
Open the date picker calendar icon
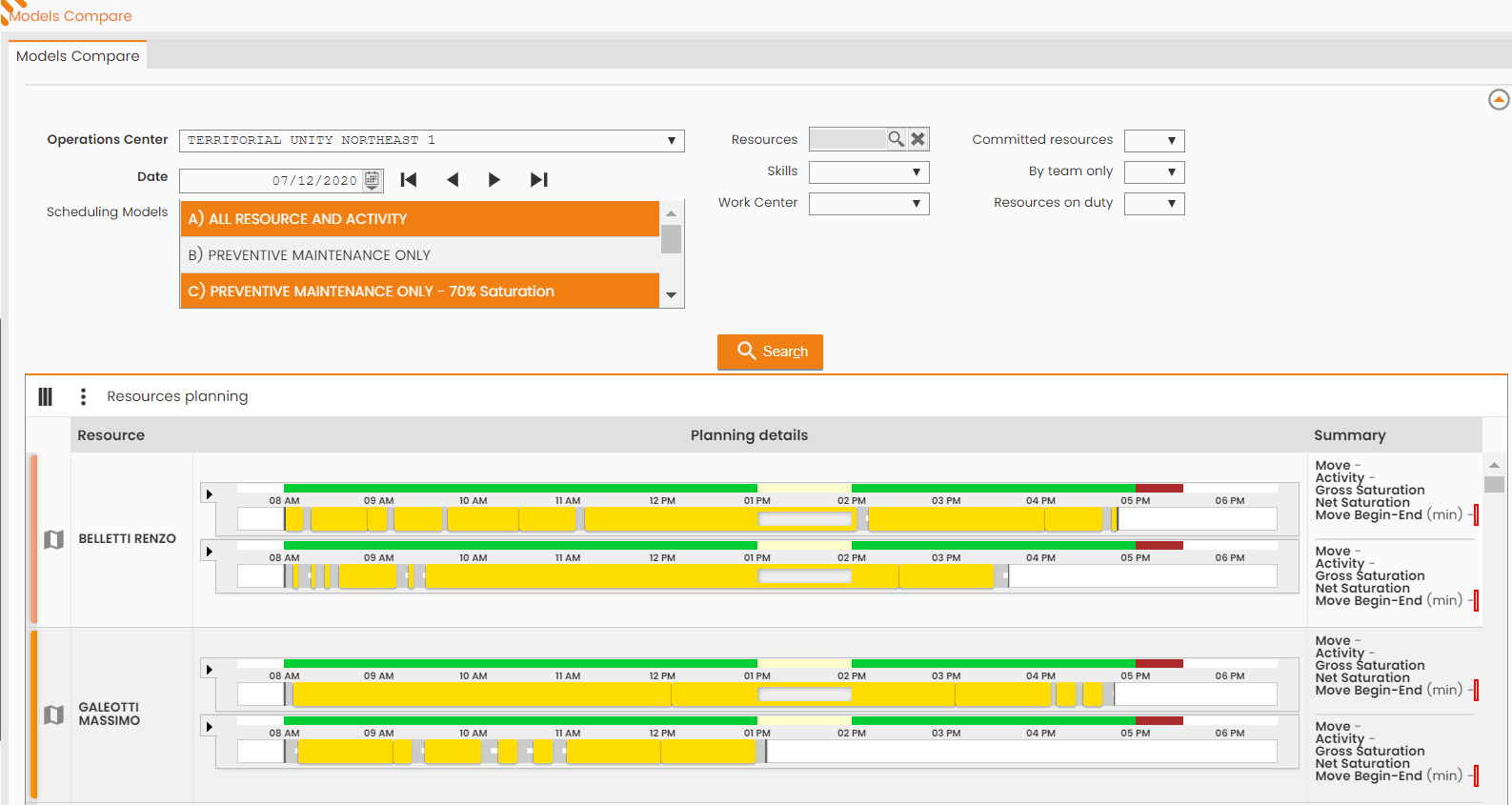click(x=373, y=180)
